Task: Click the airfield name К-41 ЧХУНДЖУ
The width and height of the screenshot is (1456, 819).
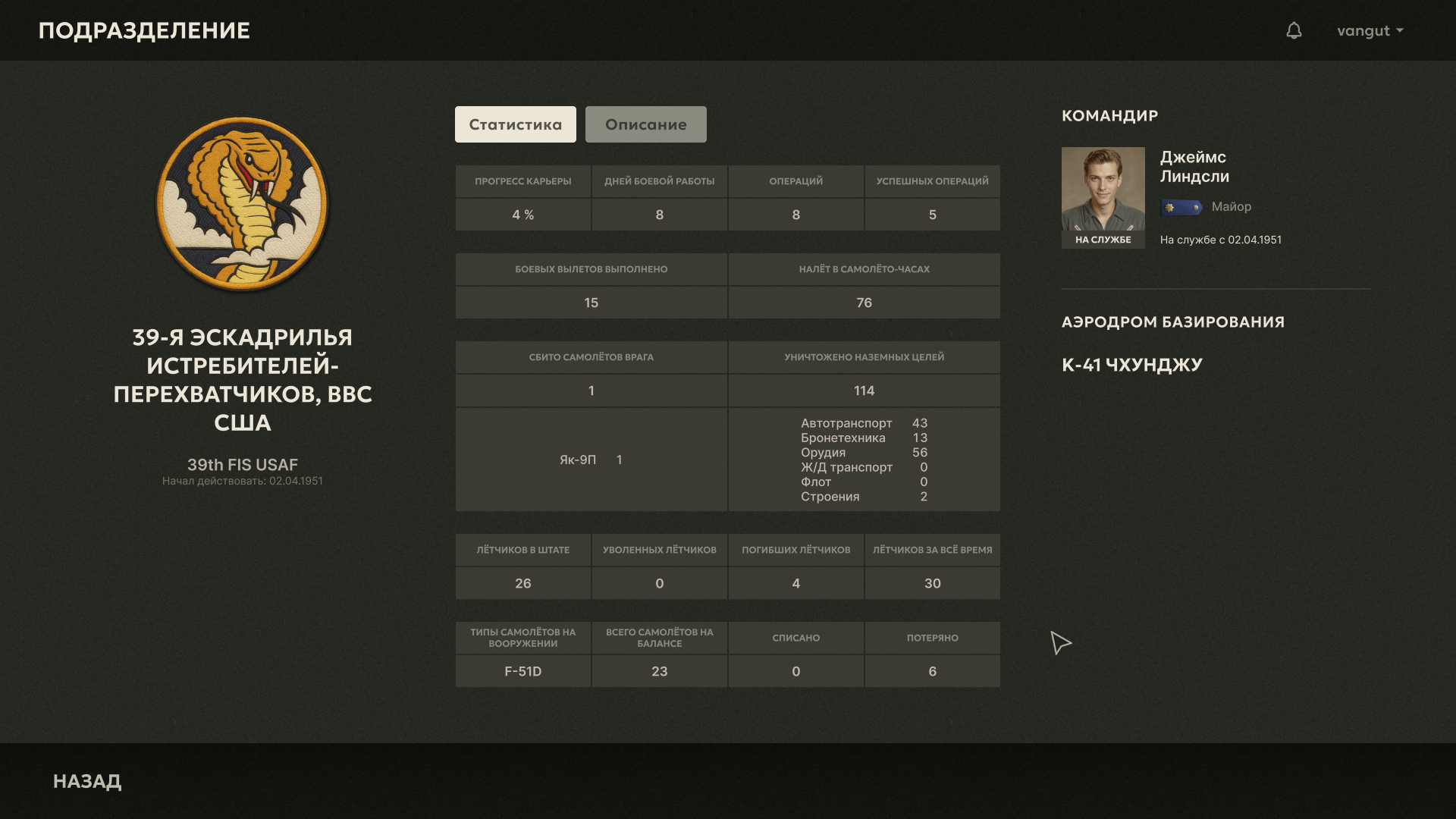Action: pyautogui.click(x=1132, y=365)
